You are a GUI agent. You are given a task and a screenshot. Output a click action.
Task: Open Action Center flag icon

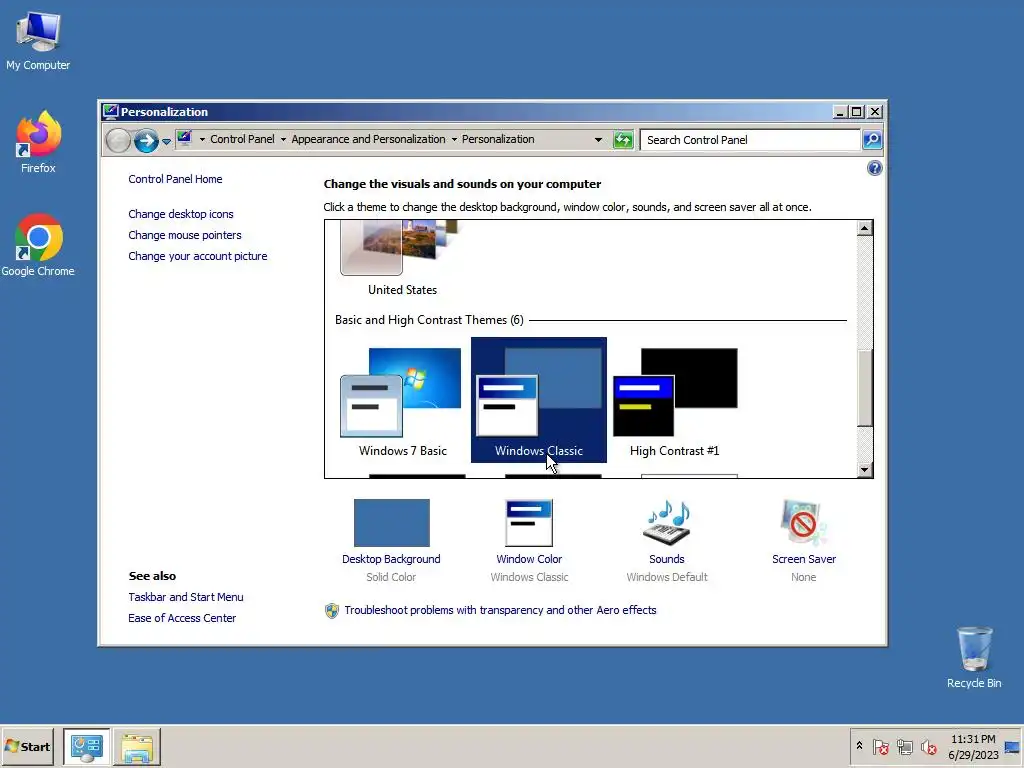click(x=881, y=746)
